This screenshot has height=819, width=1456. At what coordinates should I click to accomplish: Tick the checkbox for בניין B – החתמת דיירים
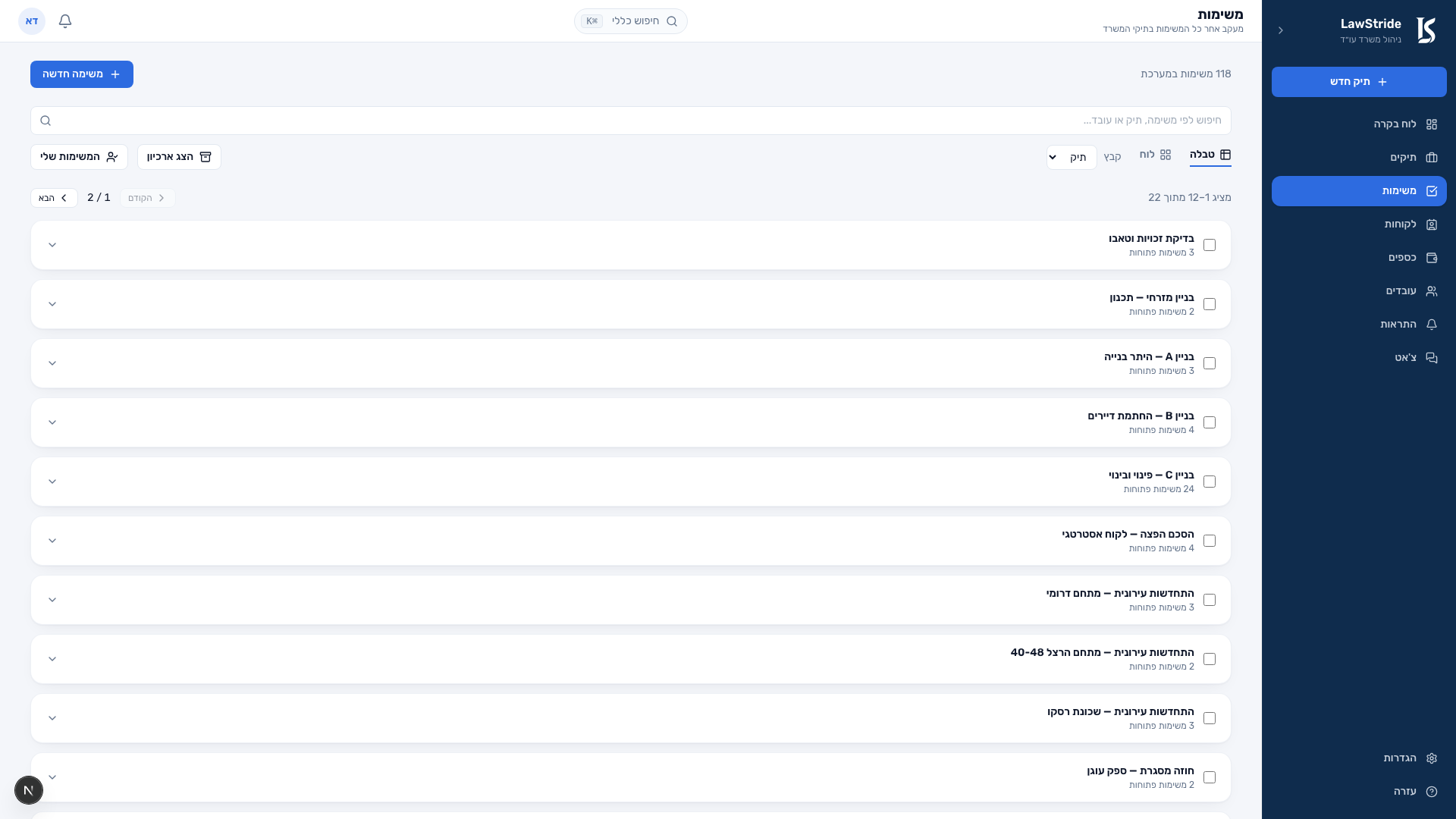tap(1210, 422)
